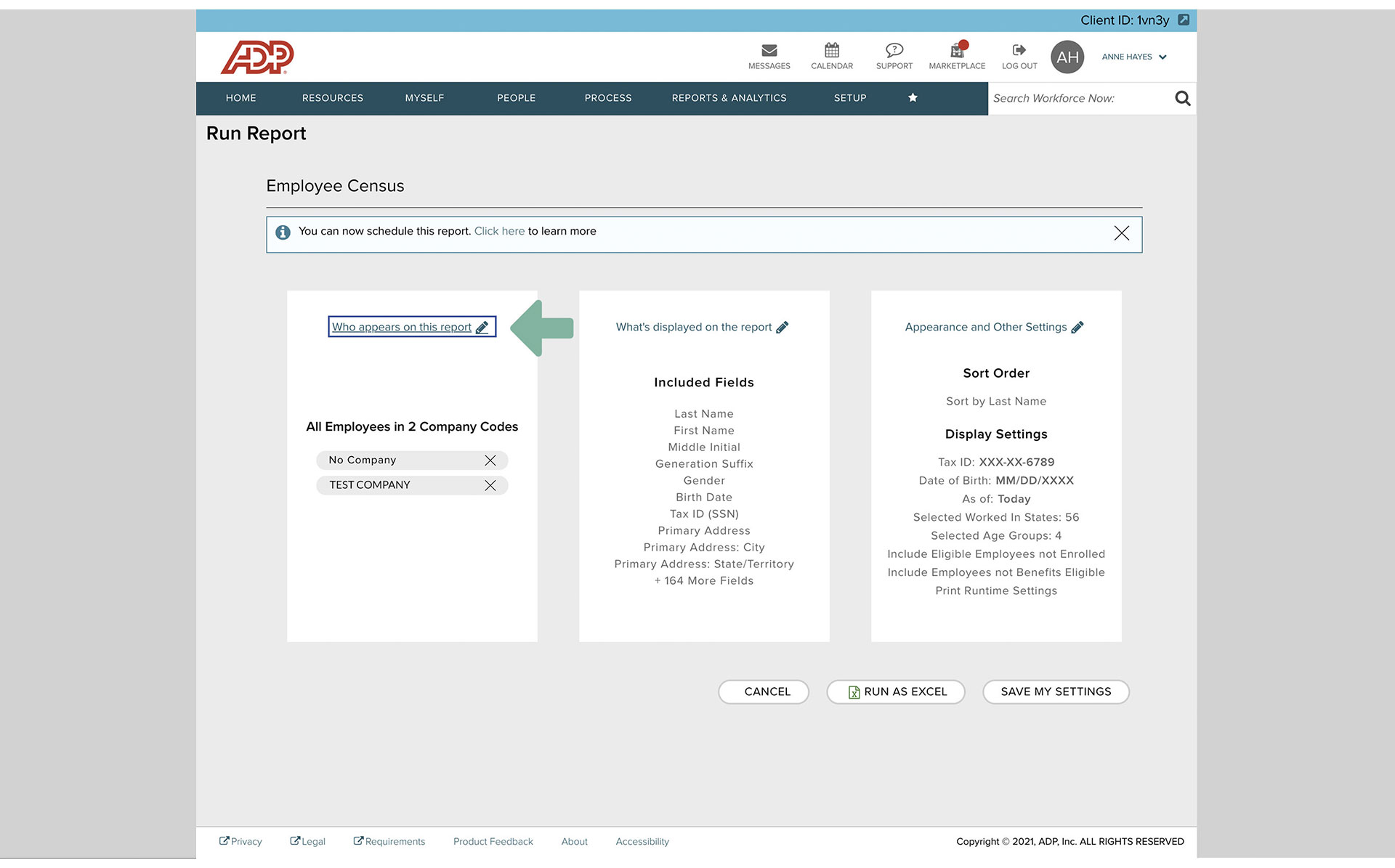Dismiss the schedule report notification
The height and width of the screenshot is (868, 1395).
point(1121,232)
